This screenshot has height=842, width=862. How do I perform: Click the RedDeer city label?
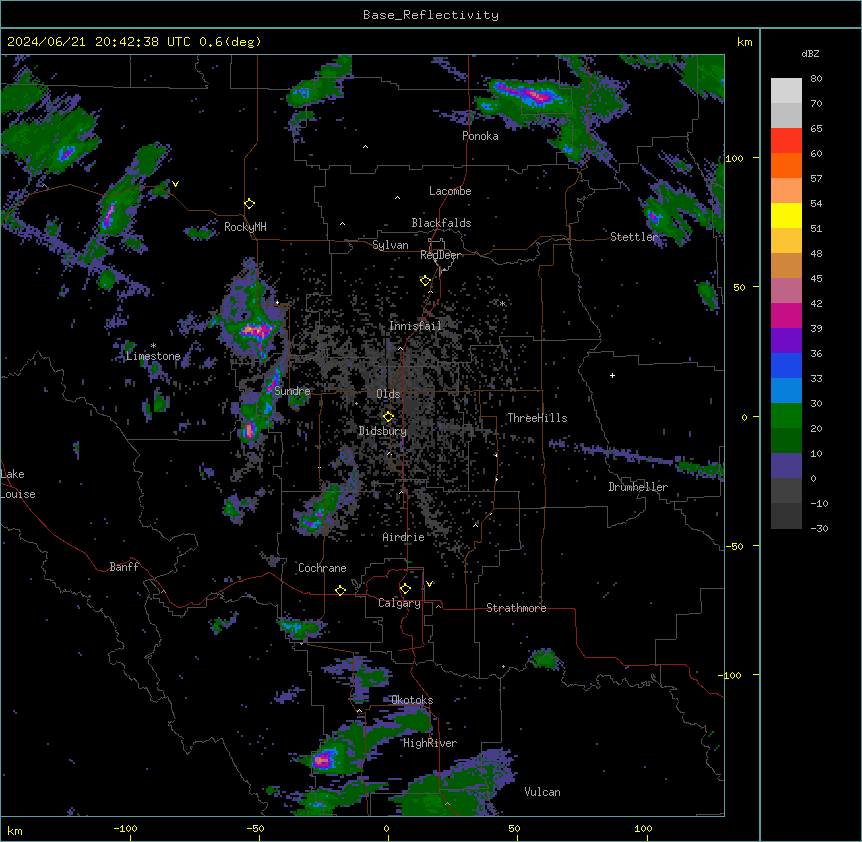click(440, 255)
